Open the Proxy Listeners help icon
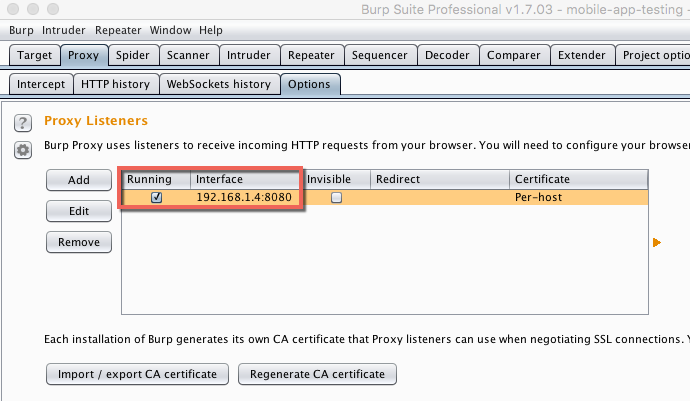 pos(23,123)
